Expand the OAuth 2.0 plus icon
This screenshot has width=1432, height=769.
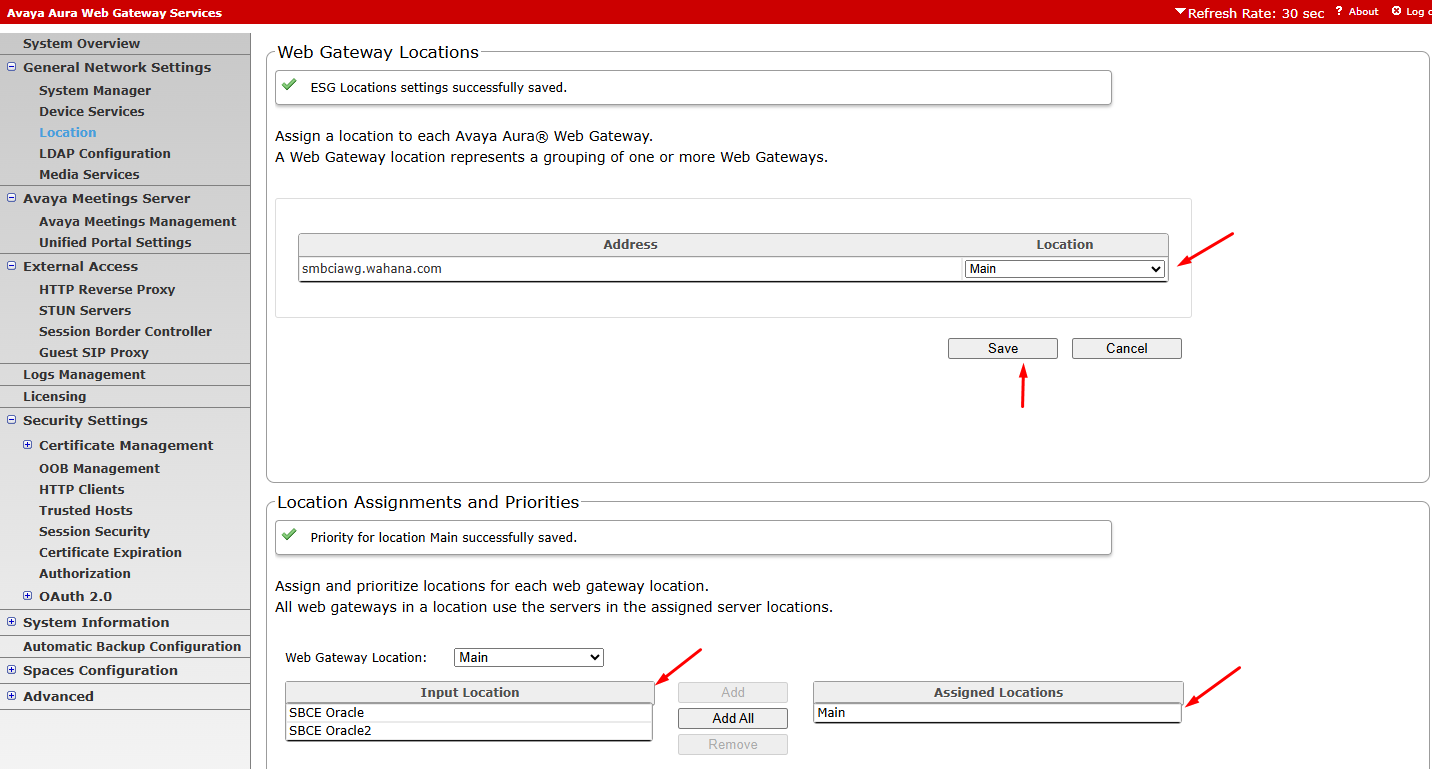pos(28,596)
